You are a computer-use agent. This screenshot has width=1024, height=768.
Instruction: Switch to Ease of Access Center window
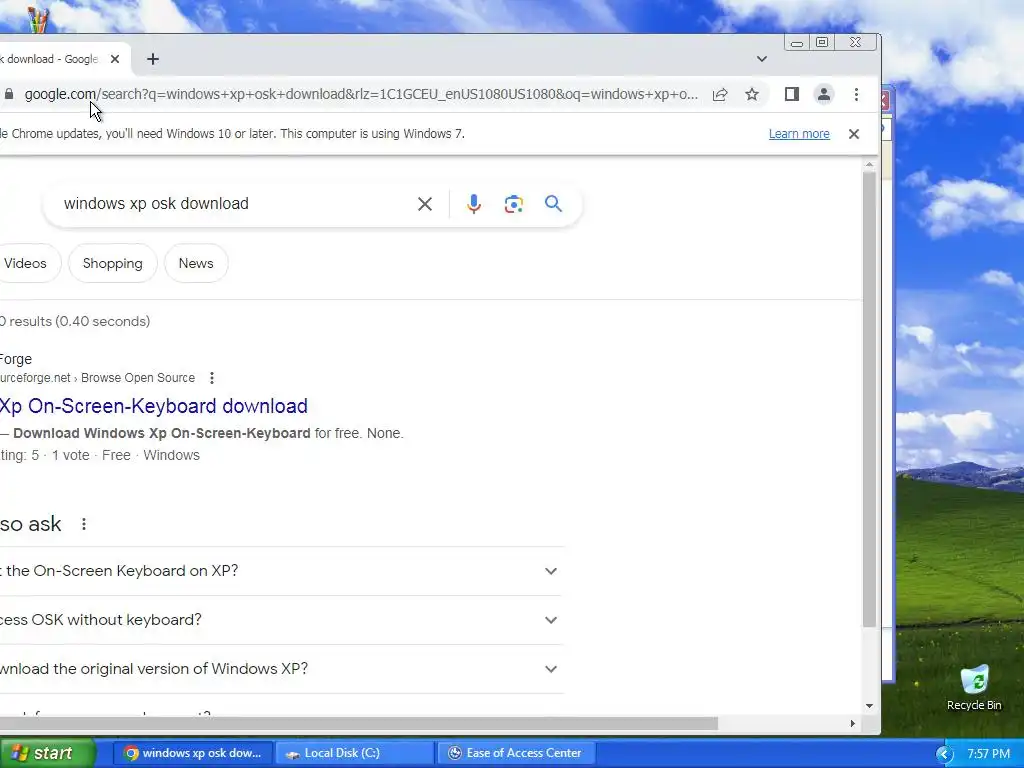tap(516, 753)
